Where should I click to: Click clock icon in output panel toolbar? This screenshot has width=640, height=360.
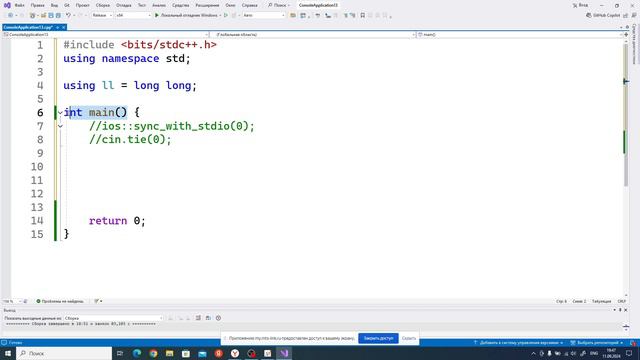click(218, 318)
